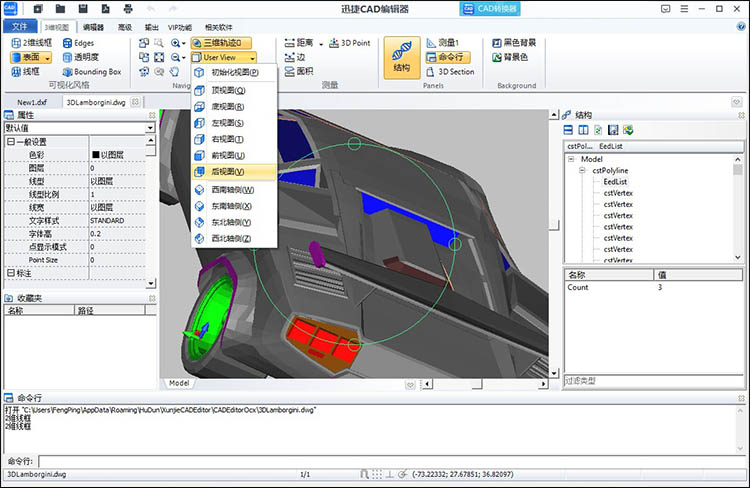Choose 底视图(R) bottom view

point(234,107)
